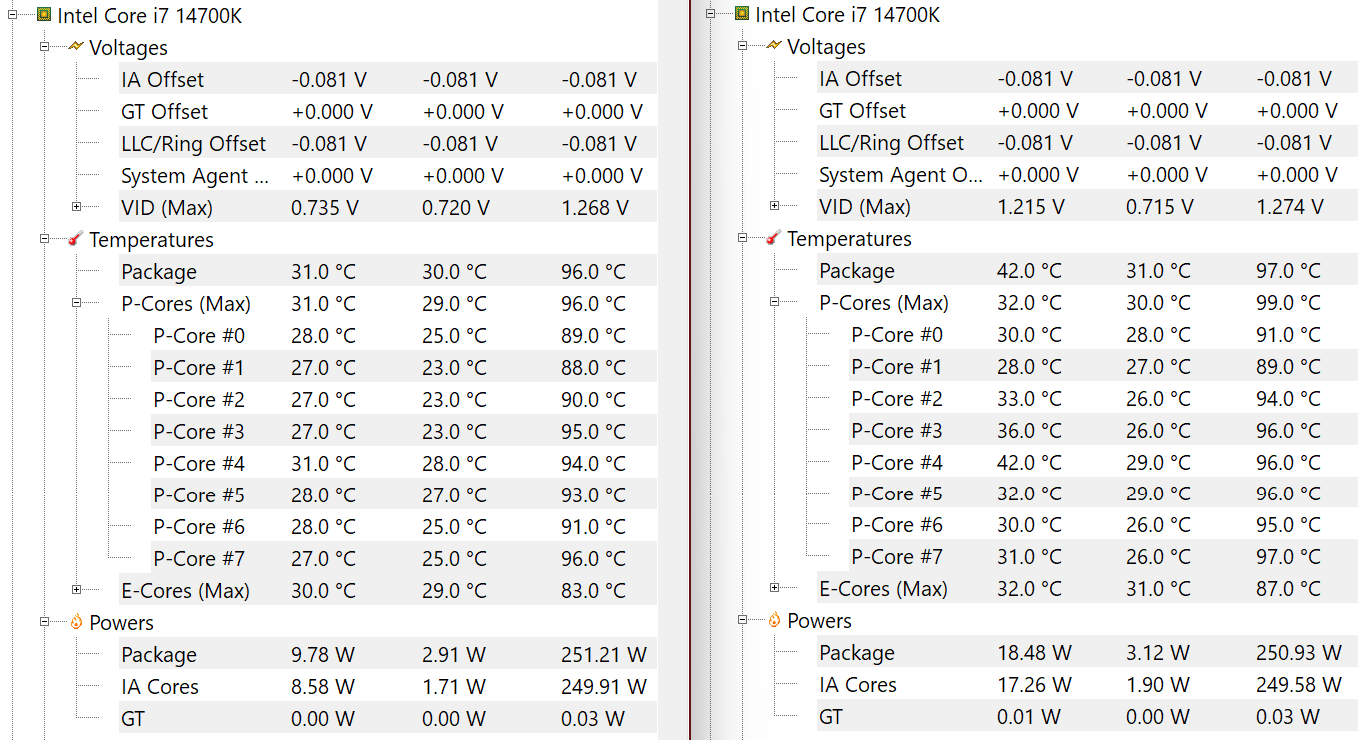Collapse the Voltages group in the right panel
The width and height of the screenshot is (1358, 740).
[x=742, y=46]
